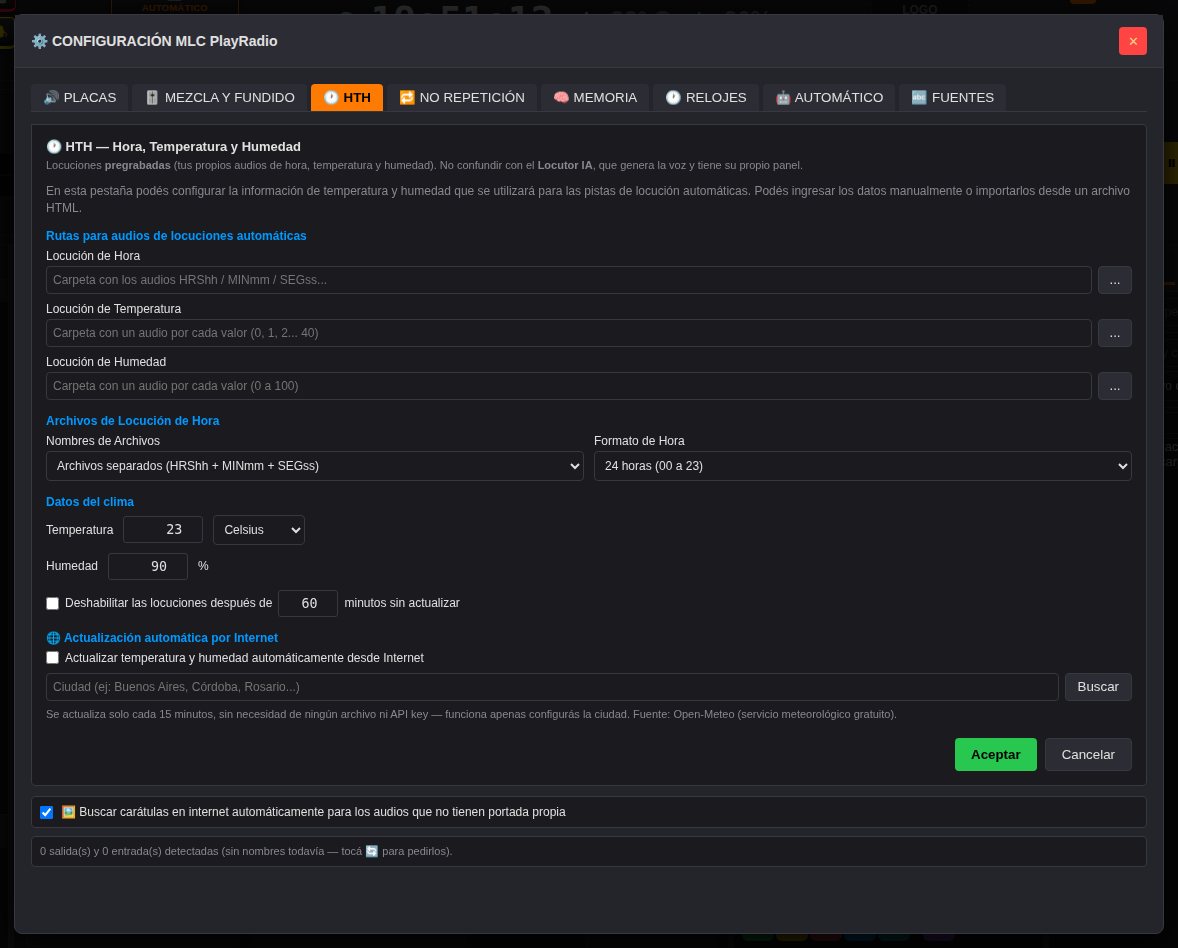Click the picture icon beside Buscar carátulas
1178x948 pixels.
(x=68, y=812)
